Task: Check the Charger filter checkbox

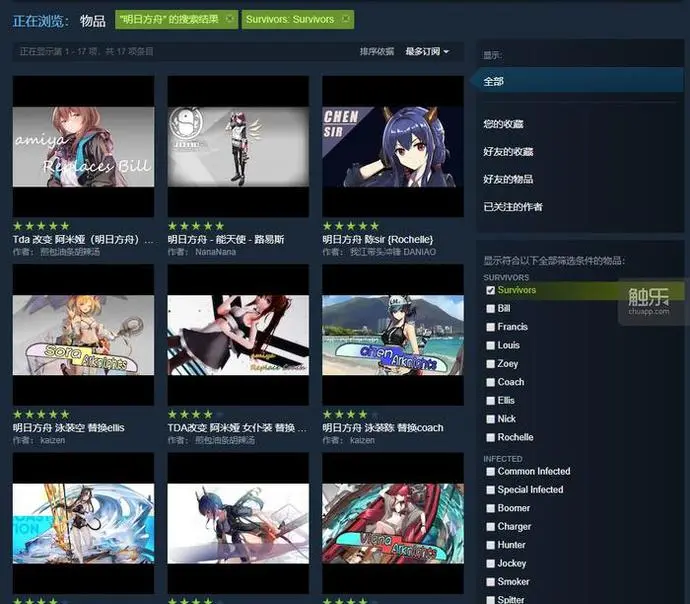Action: pos(490,527)
